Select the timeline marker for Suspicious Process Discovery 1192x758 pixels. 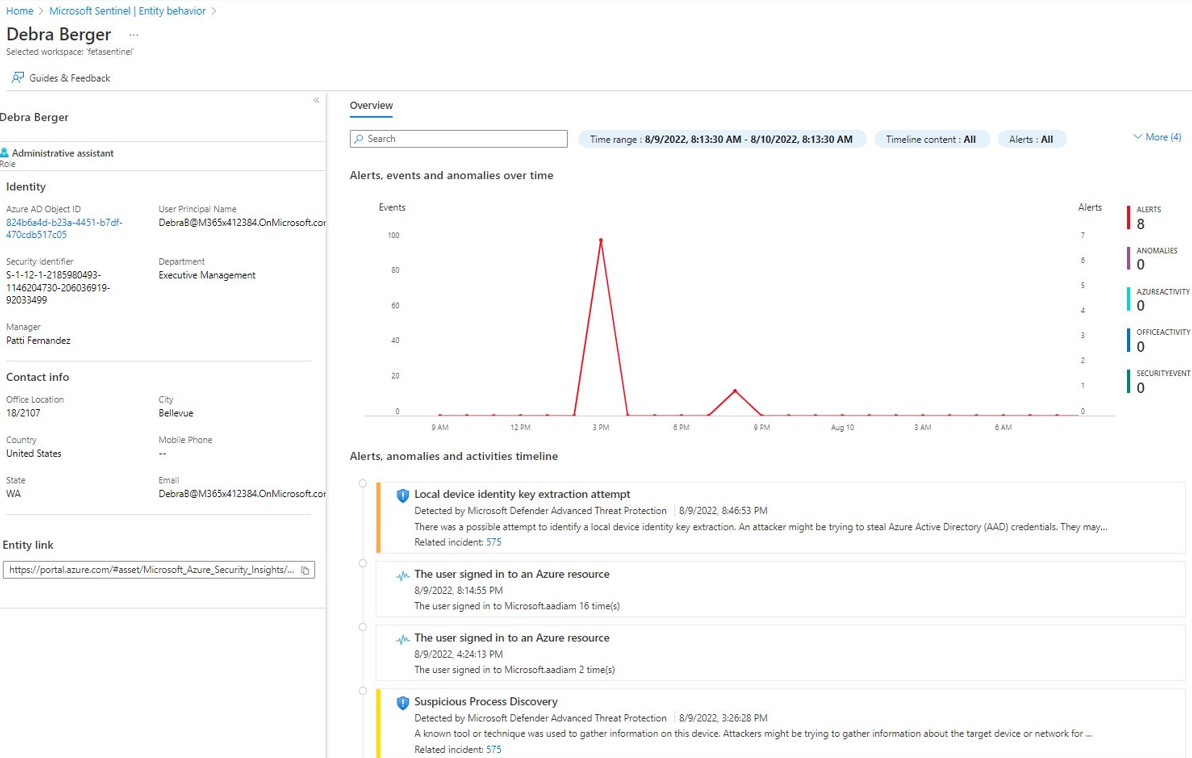[363, 691]
